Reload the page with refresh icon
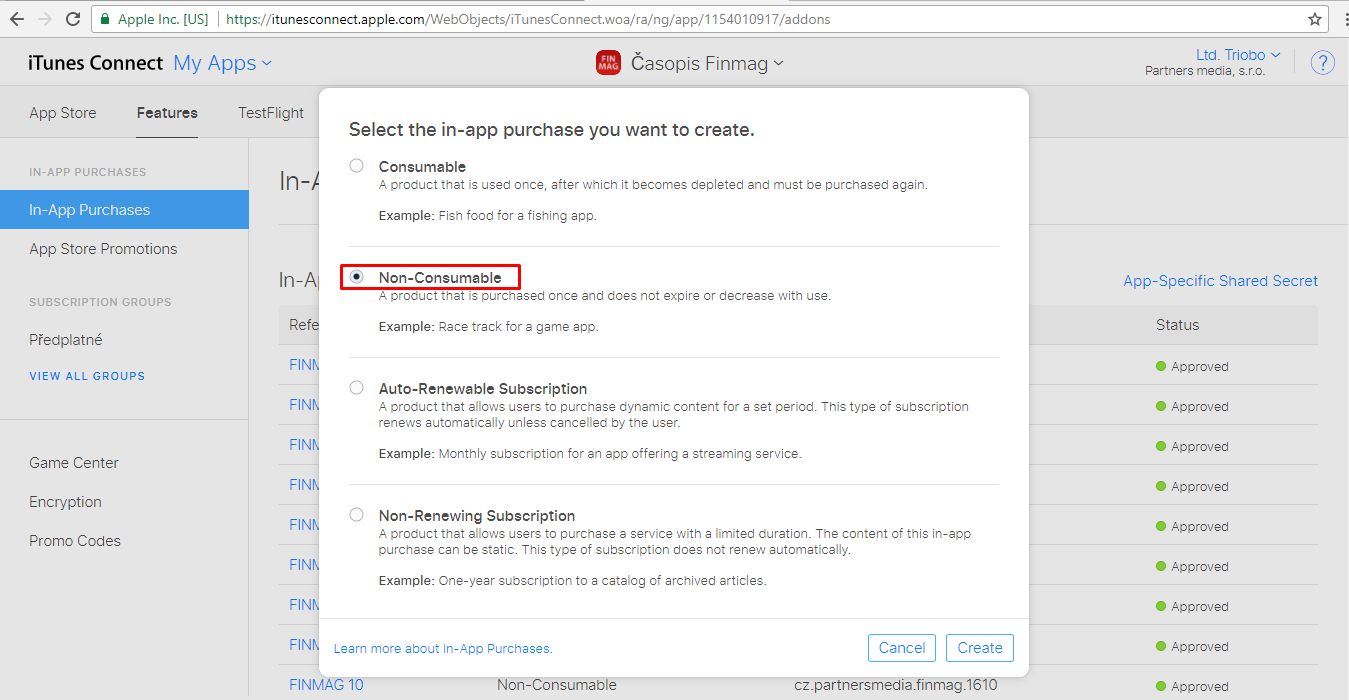The image size is (1349, 700). pos(73,19)
